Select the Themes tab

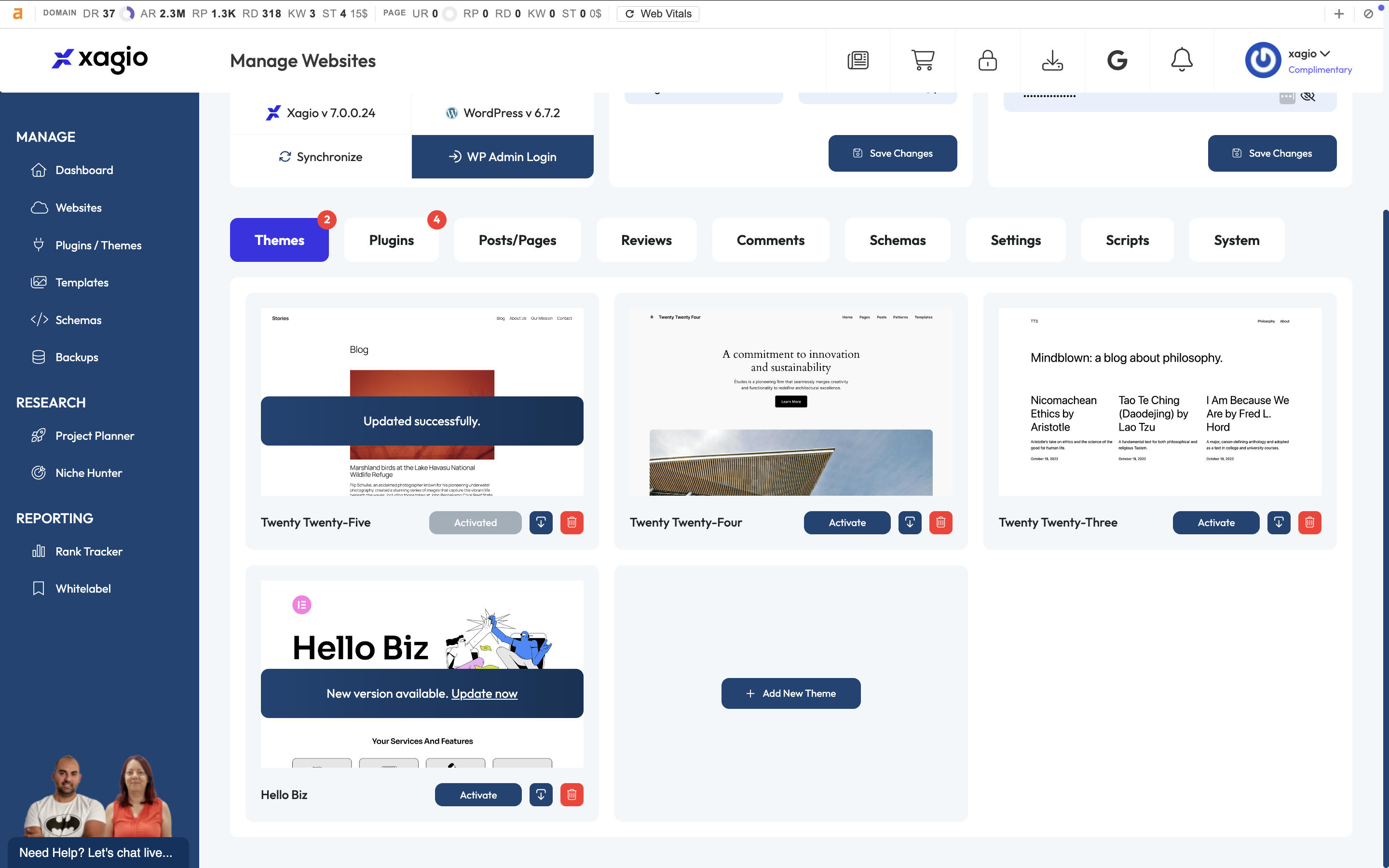[x=280, y=240]
